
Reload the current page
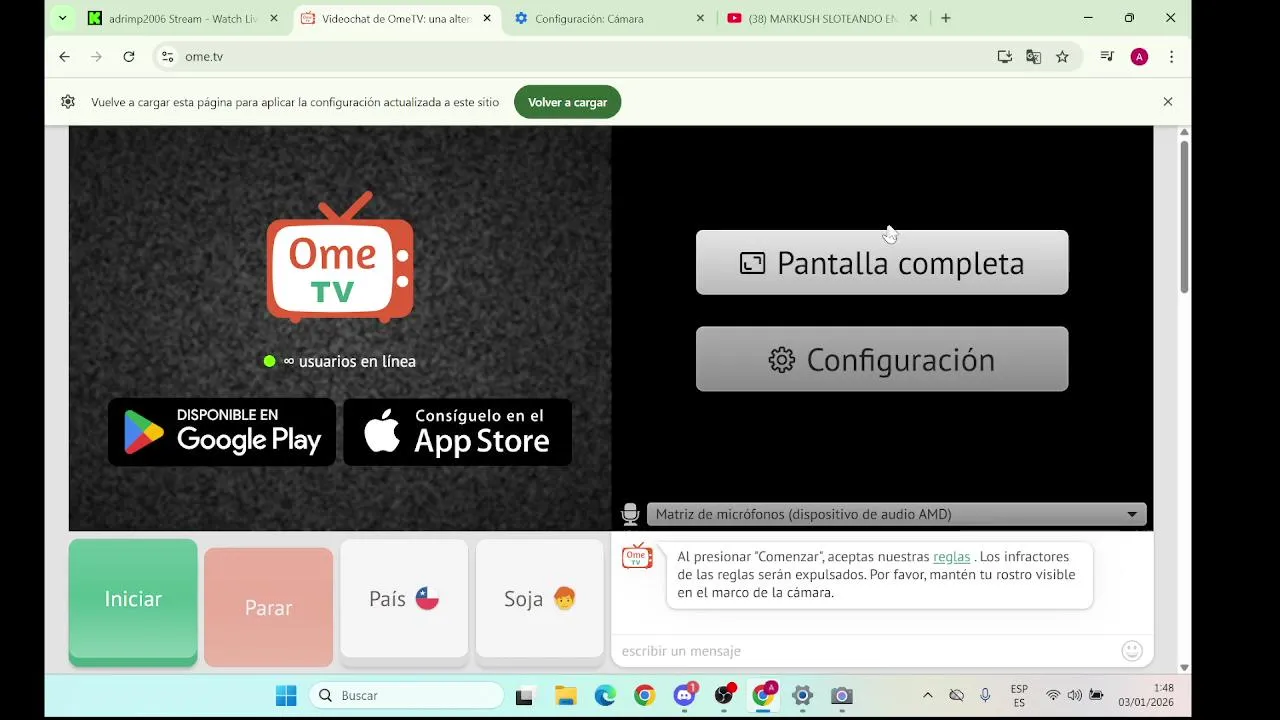(x=129, y=57)
